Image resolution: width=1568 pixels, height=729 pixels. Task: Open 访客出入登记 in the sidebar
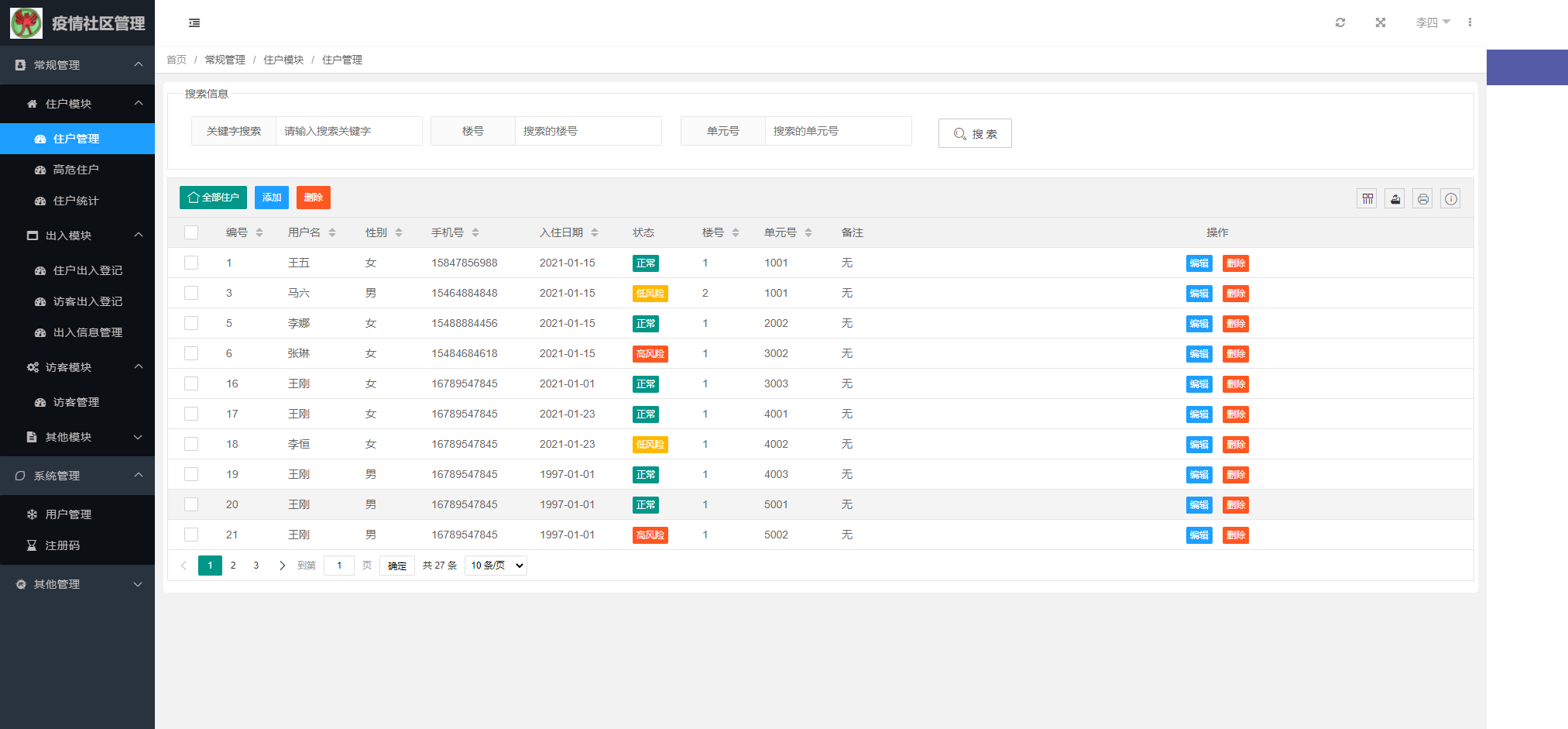pos(77,301)
